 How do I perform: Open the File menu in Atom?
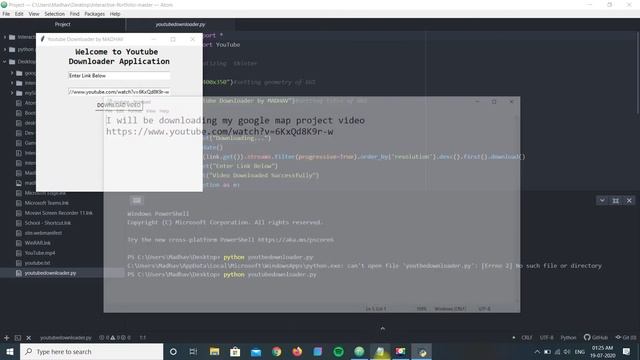[6, 14]
